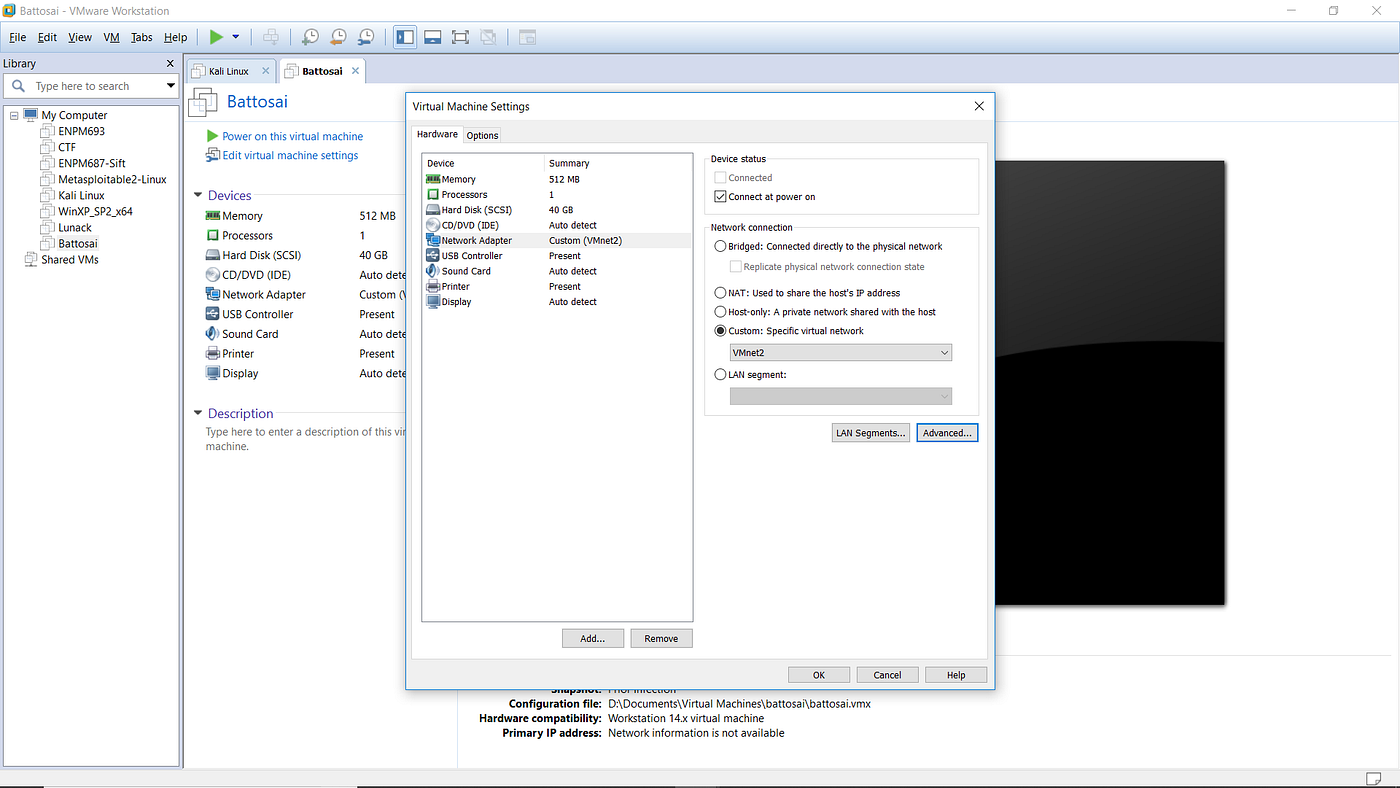
Task: Click the Full Screen mode toolbar icon
Action: coord(460,37)
